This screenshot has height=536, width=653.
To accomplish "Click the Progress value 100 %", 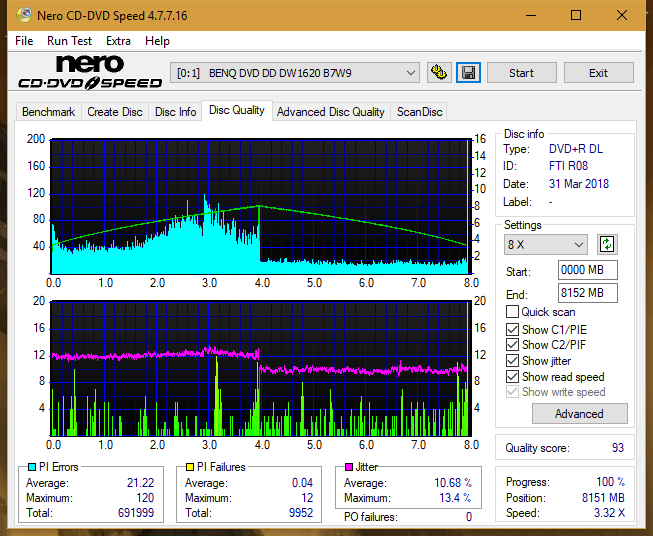I will click(x=611, y=482).
